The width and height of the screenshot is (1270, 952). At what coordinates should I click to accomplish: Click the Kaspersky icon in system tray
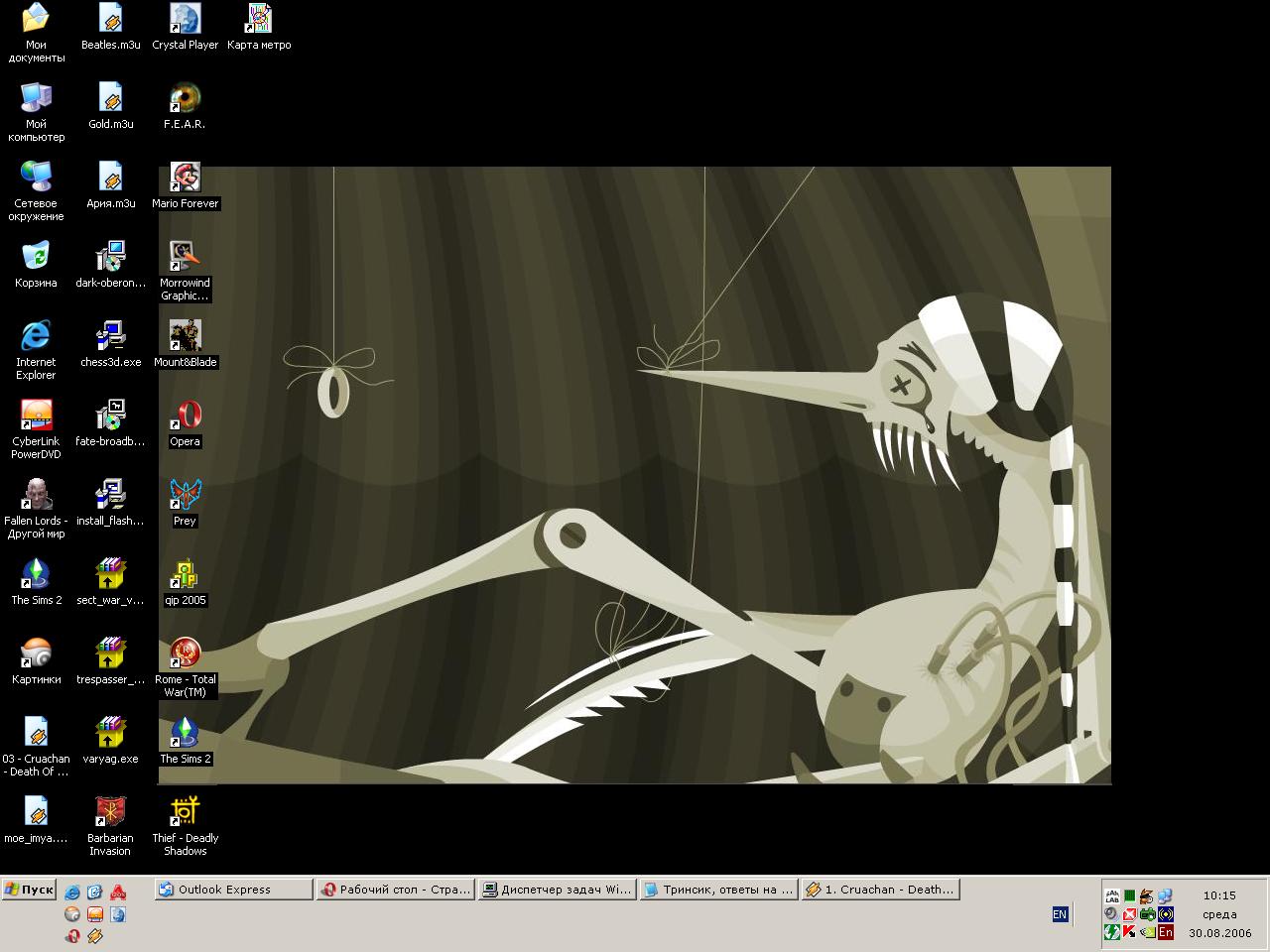[x=1129, y=932]
